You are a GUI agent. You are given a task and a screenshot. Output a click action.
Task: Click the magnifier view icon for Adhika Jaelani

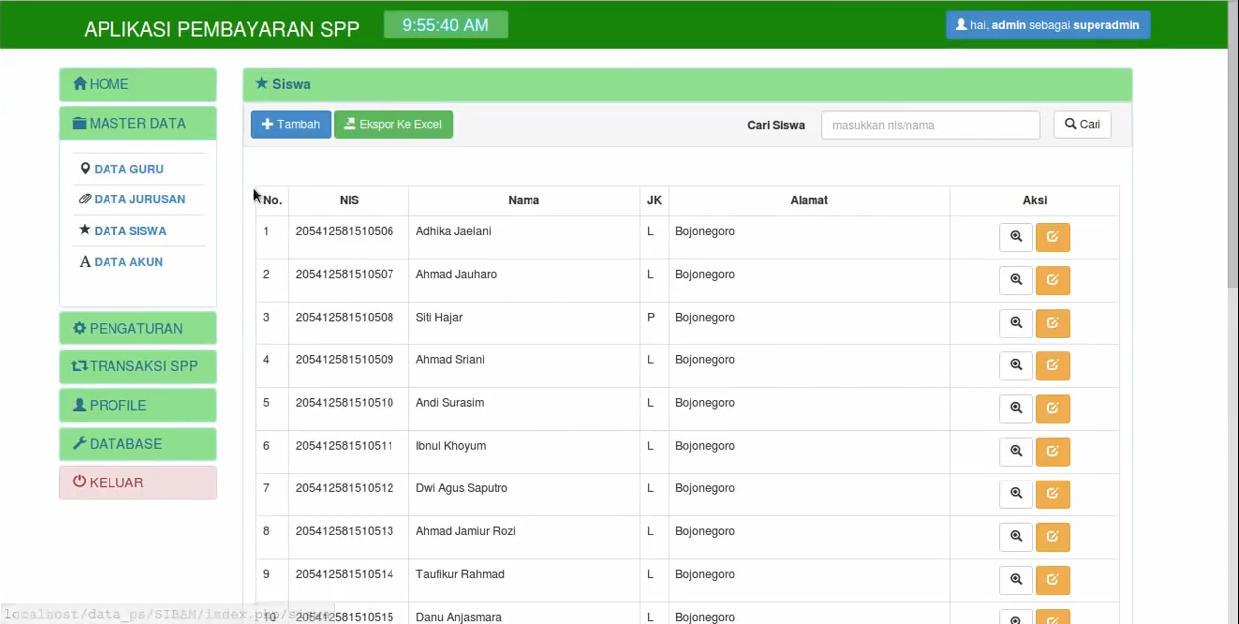point(1015,238)
